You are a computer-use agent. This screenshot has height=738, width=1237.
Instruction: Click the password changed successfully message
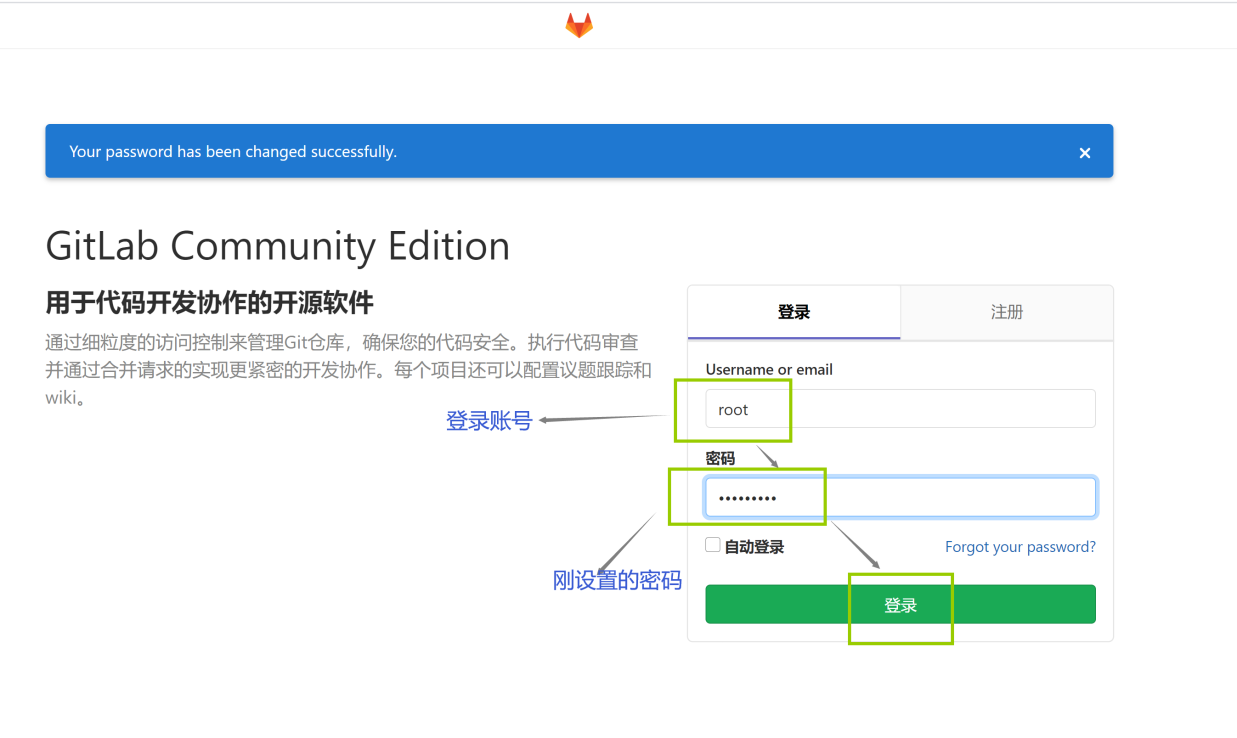233,152
